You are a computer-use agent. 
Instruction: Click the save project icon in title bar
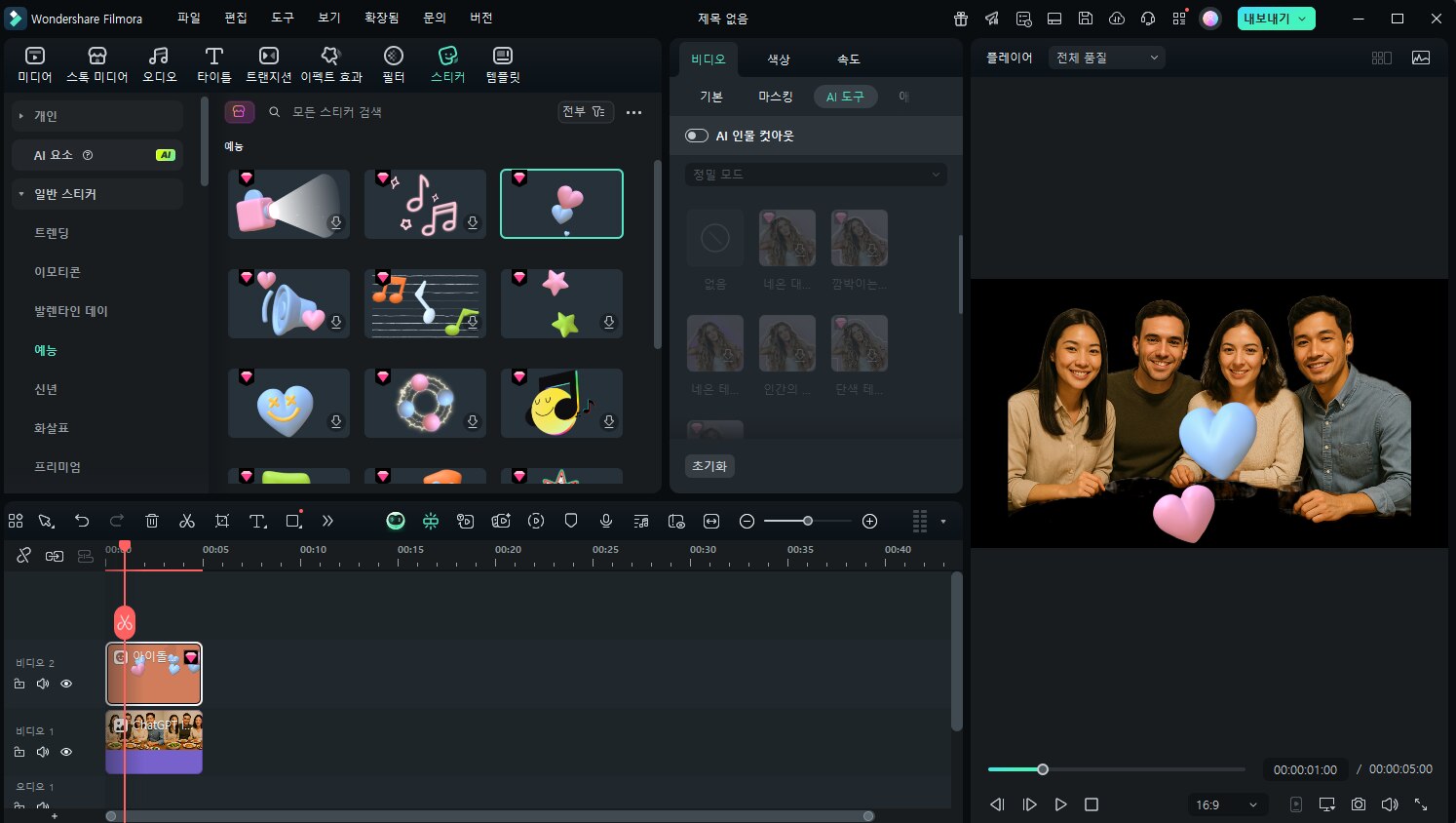(1086, 19)
